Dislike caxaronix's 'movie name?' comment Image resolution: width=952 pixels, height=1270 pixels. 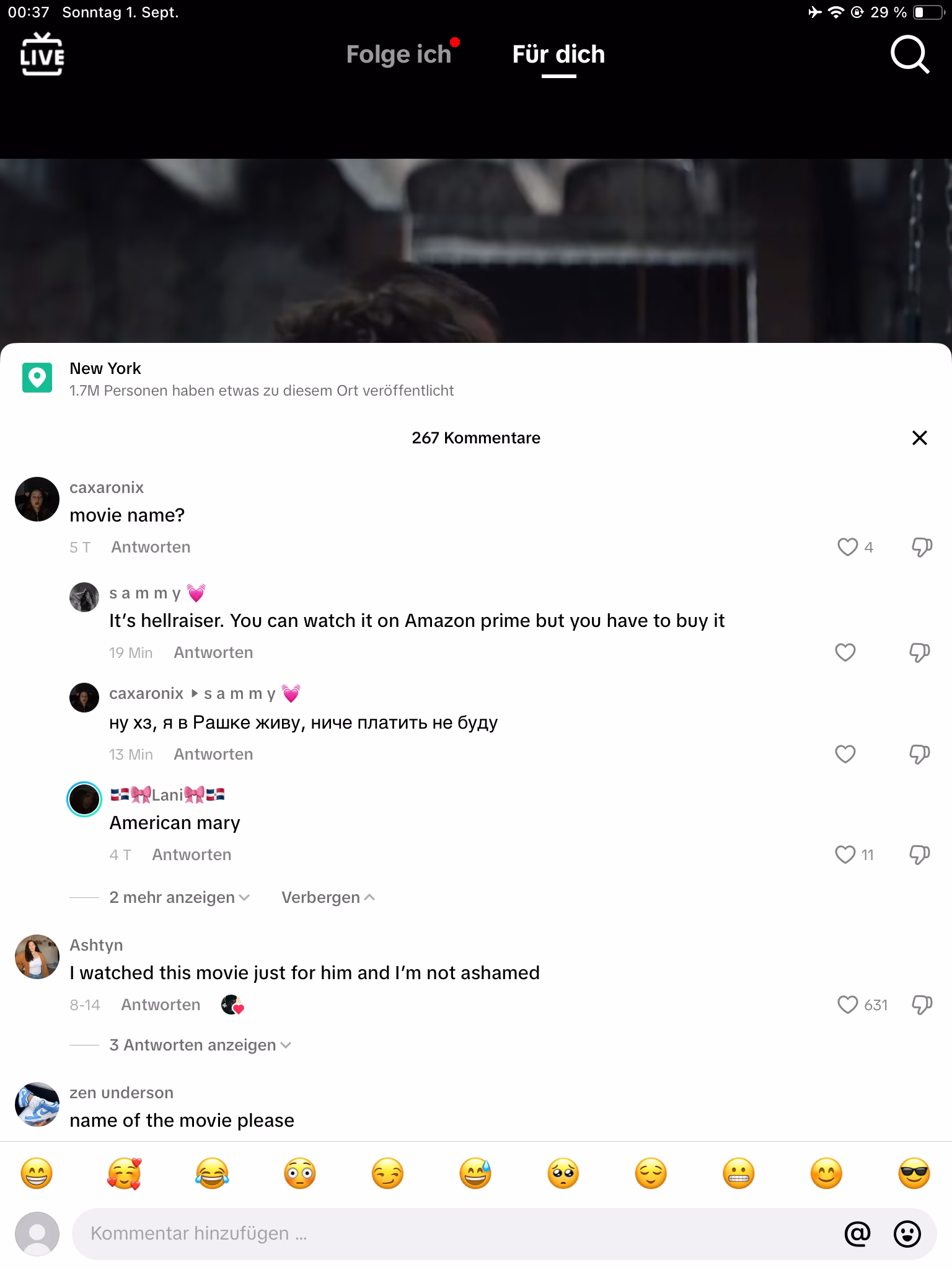[x=922, y=547]
